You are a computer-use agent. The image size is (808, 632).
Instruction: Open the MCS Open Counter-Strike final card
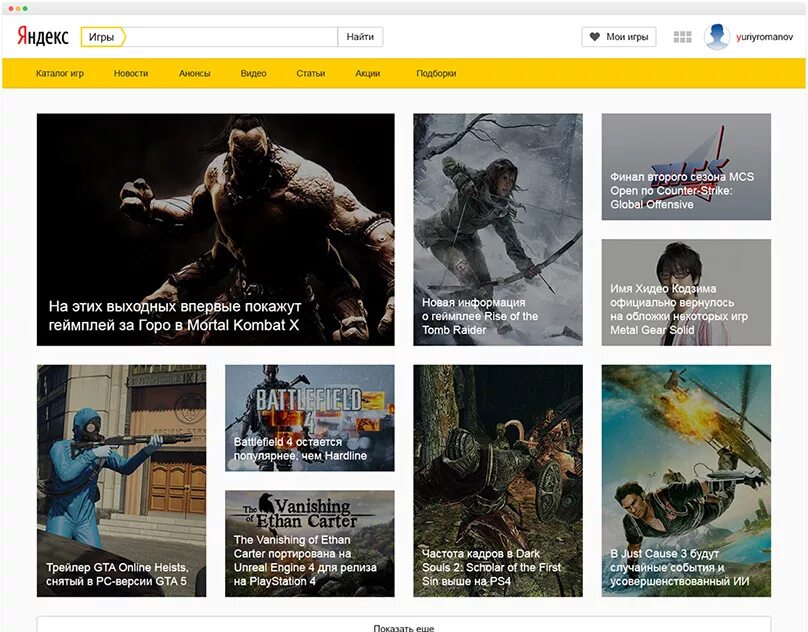click(x=686, y=167)
